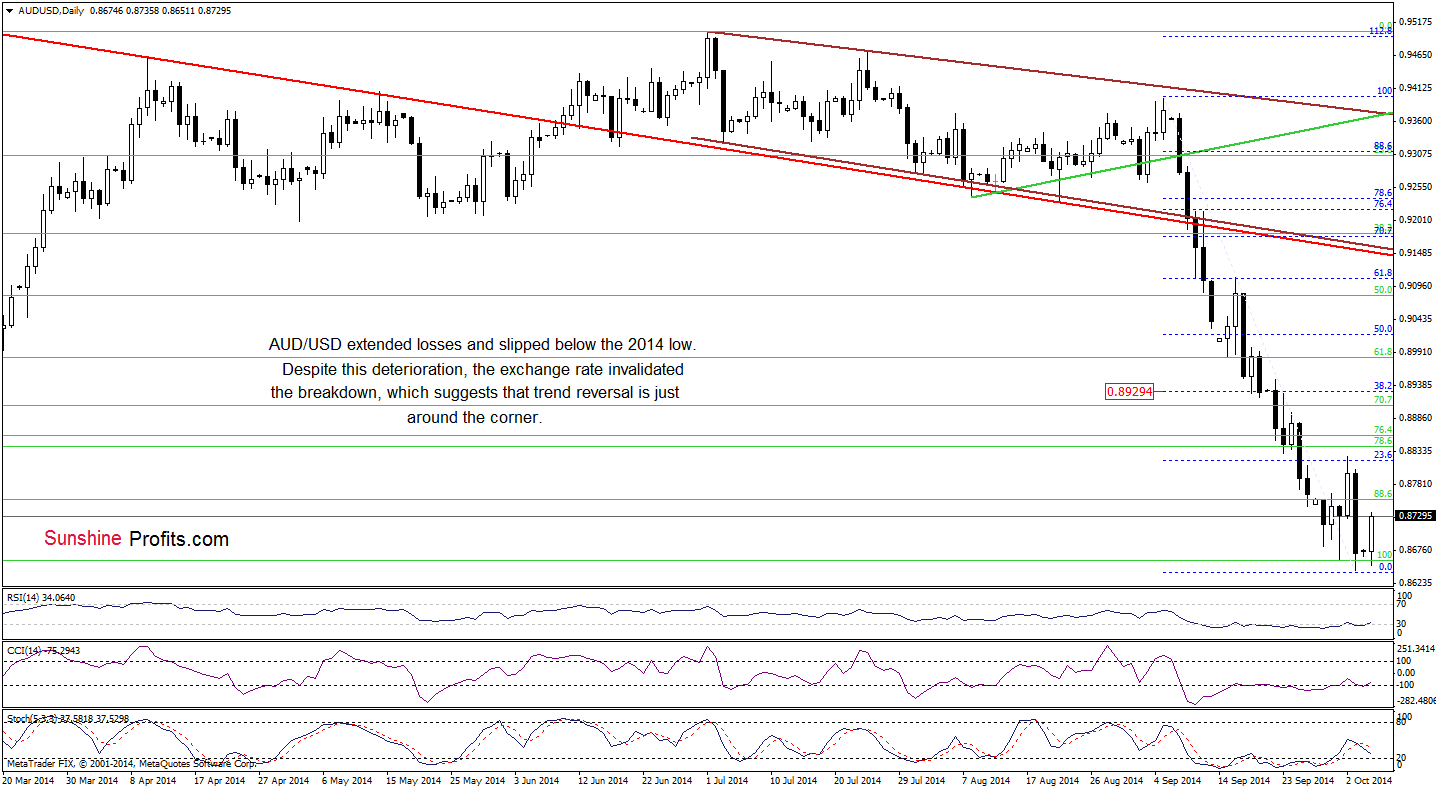Click the 0.92010 price axis value
The width and height of the screenshot is (1436, 789).
(1414, 219)
